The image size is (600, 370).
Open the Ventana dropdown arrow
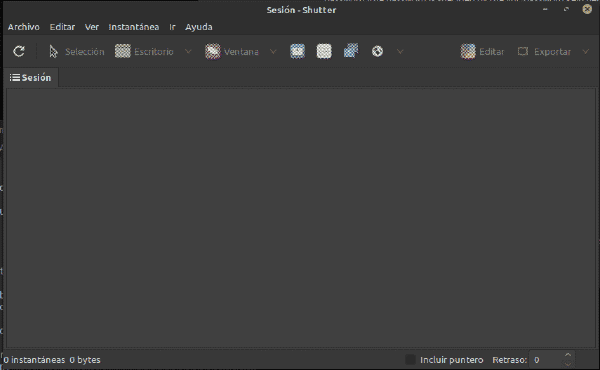(273, 51)
